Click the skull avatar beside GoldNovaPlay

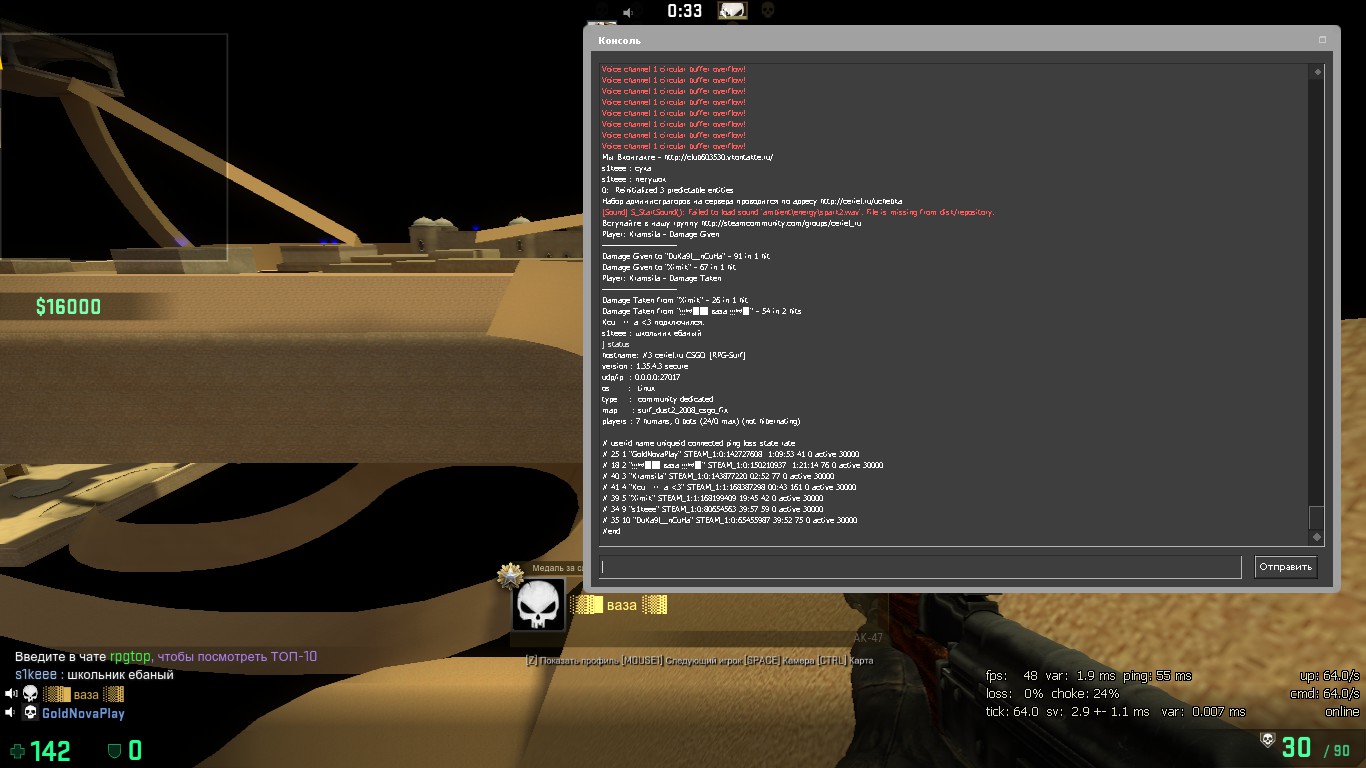click(30, 713)
